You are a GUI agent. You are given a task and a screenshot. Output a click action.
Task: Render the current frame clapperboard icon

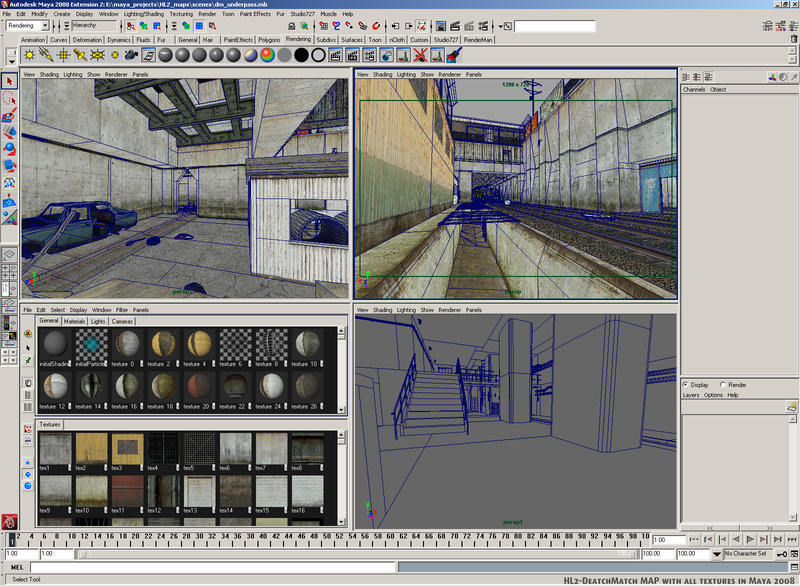455,26
